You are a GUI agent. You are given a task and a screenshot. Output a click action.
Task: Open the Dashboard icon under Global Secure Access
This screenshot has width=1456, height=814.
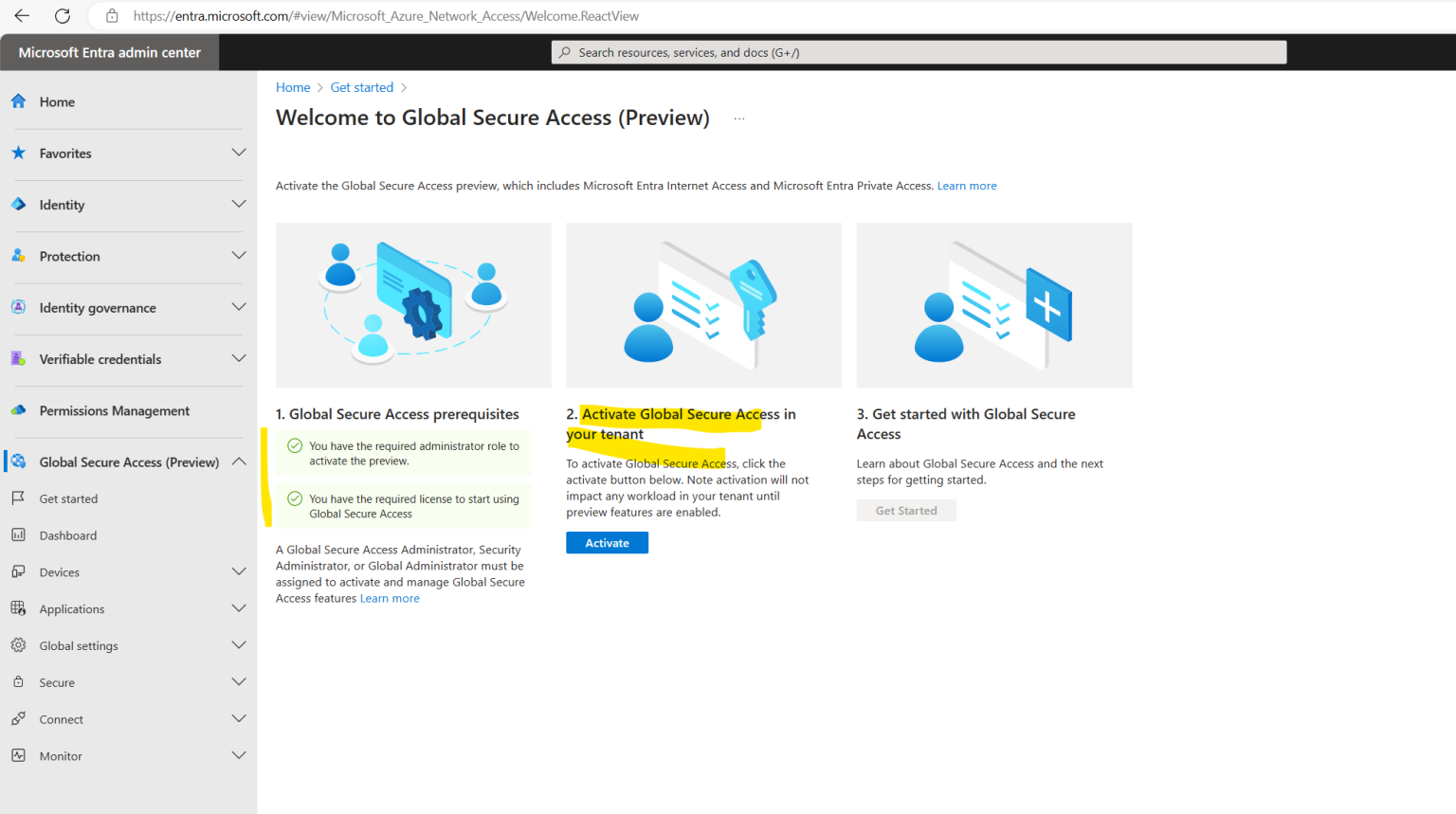point(18,534)
